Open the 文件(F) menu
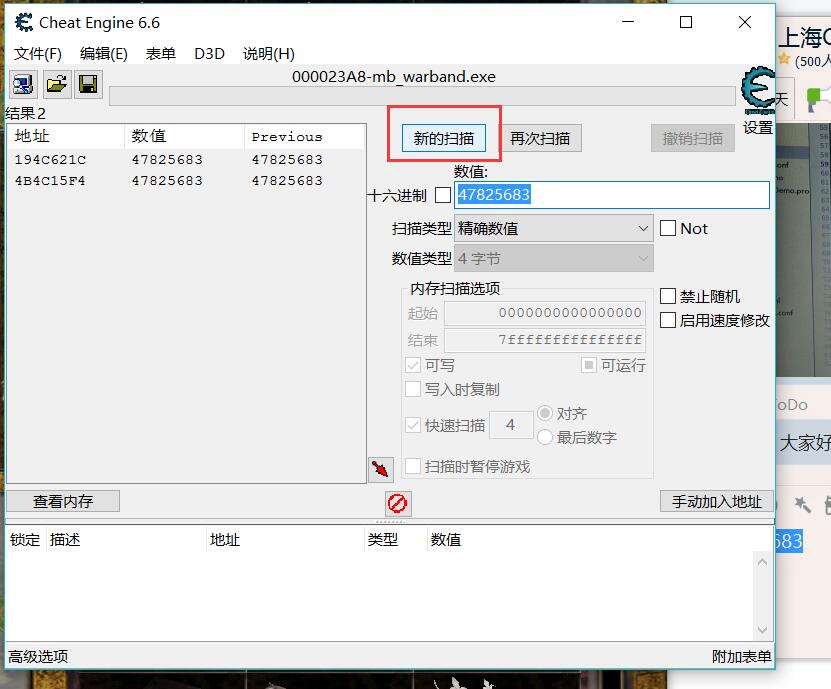This screenshot has width=831, height=689. point(38,54)
